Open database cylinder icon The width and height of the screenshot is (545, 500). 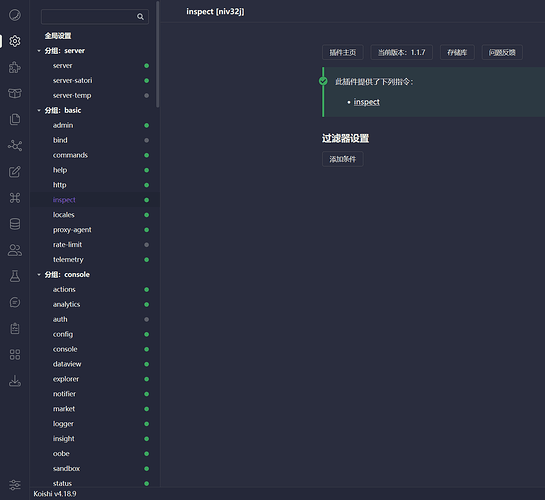tap(15, 224)
